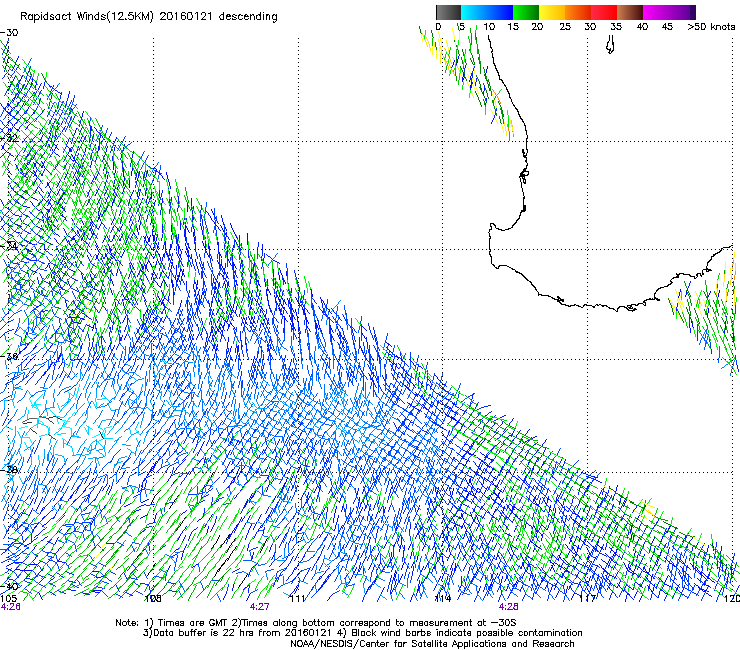The image size is (740, 650).
Task: Click the '105' longitude axis label
Action: (8, 599)
